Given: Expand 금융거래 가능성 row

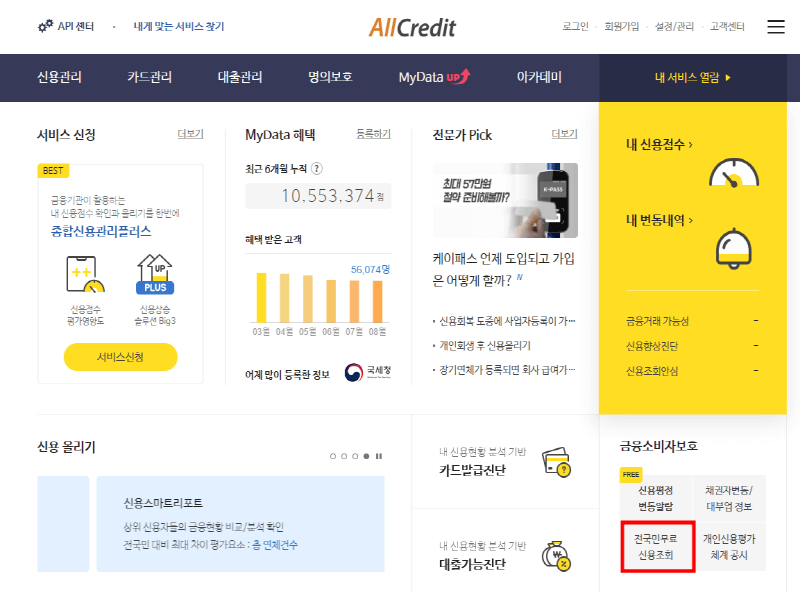Looking at the screenshot, I should tap(692, 321).
